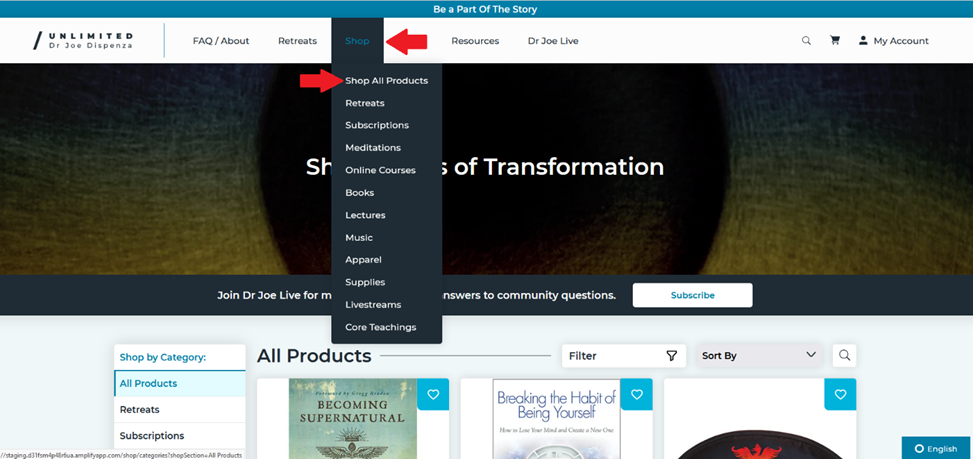This screenshot has width=973, height=459.
Task: Select Music from the Shop dropdown
Action: coord(359,238)
